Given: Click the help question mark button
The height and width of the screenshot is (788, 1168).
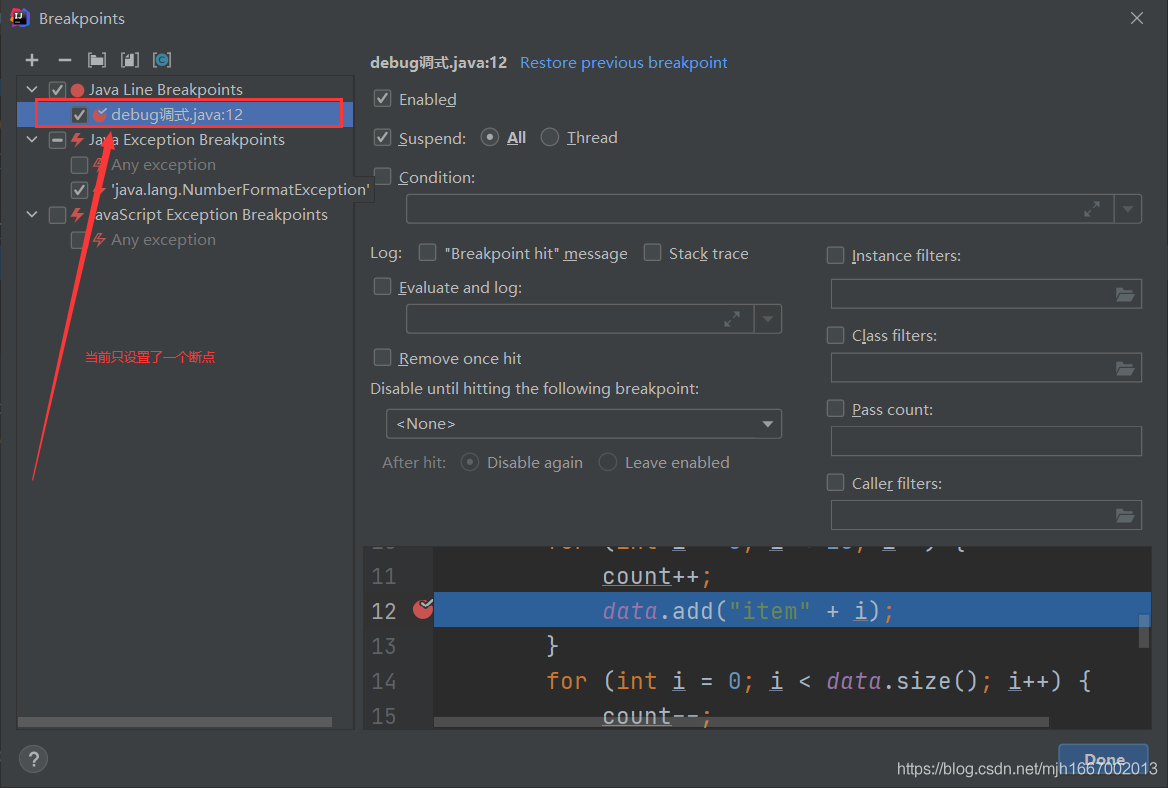Looking at the screenshot, I should point(33,759).
